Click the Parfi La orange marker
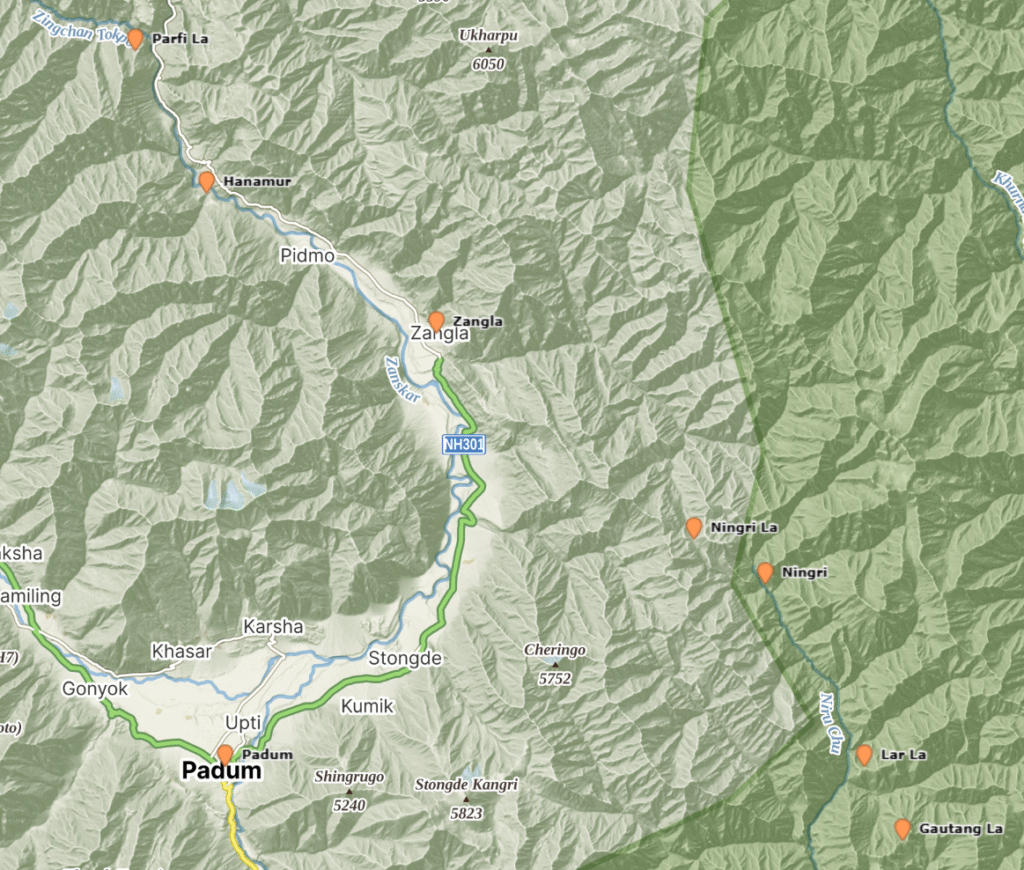1024x870 pixels. [135, 39]
